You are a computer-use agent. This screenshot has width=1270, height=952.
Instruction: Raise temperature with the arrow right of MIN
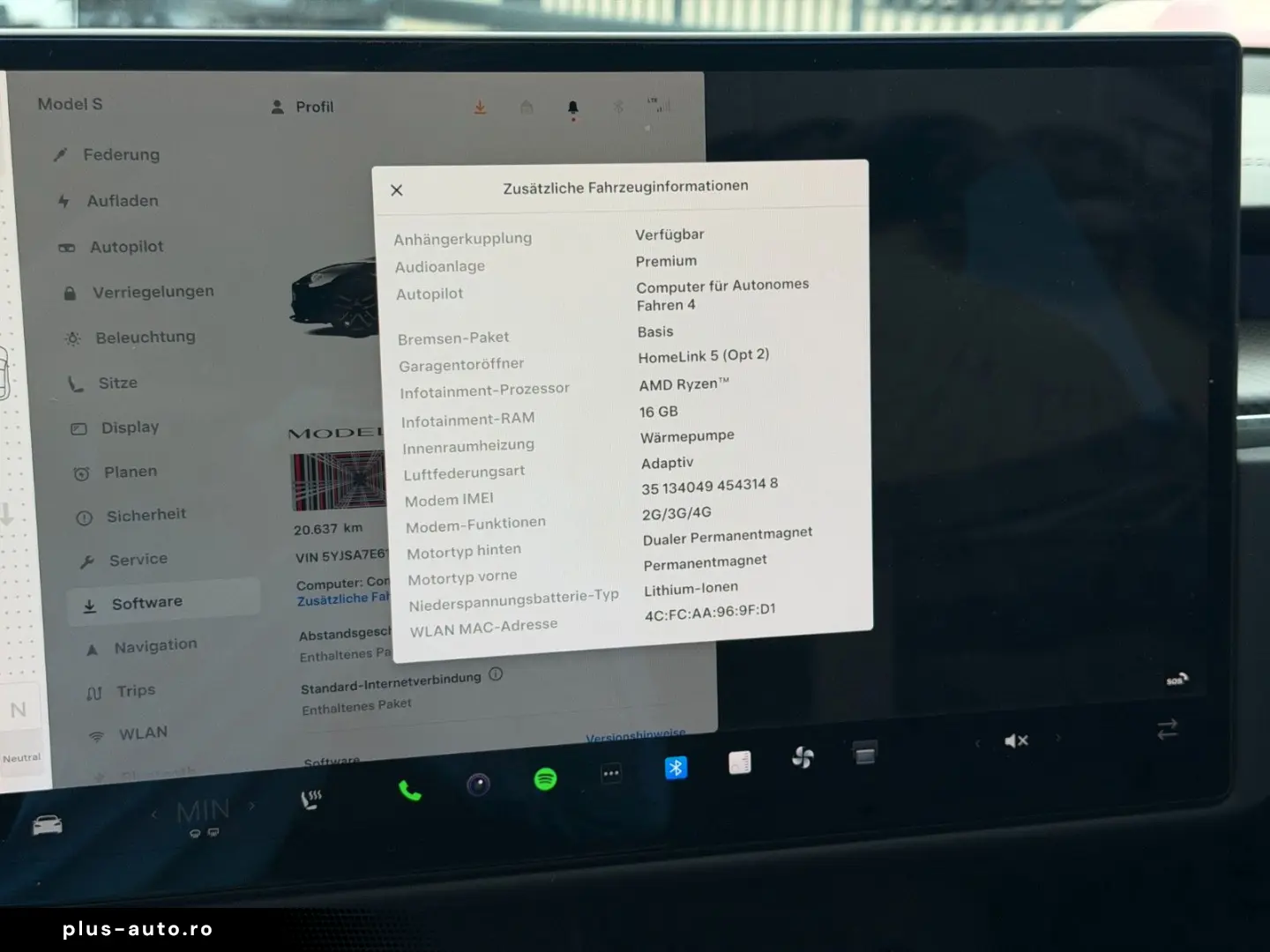[252, 806]
